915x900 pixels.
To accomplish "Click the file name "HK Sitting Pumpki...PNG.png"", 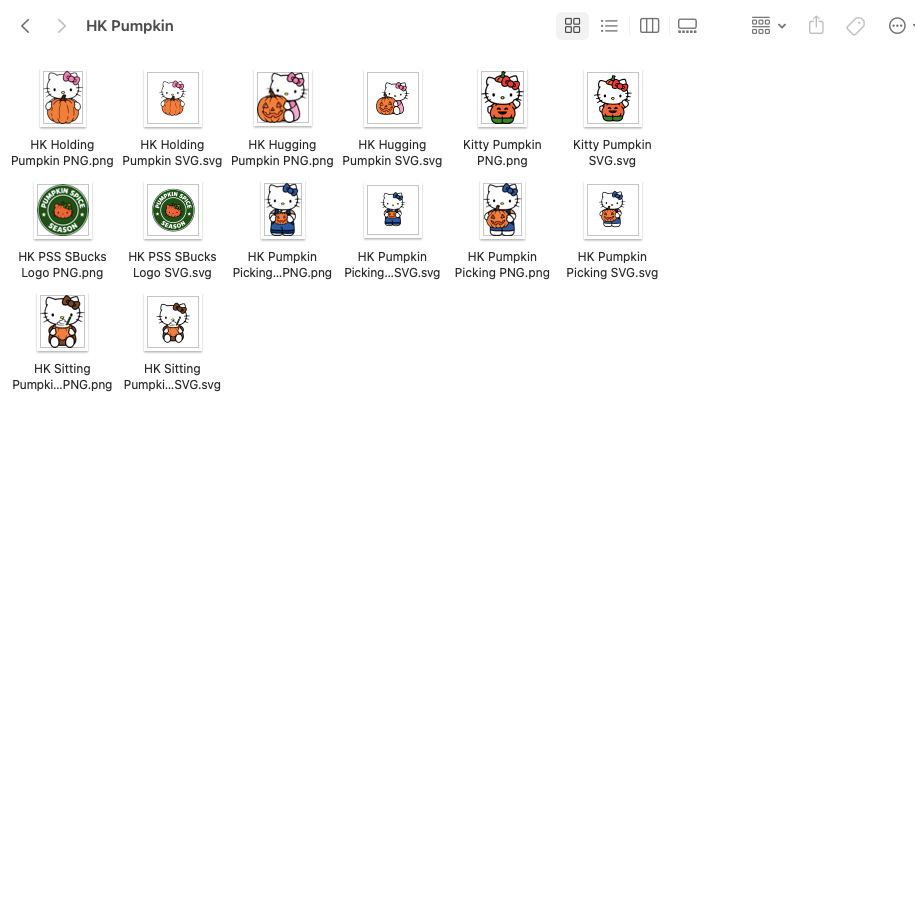I will 62,377.
